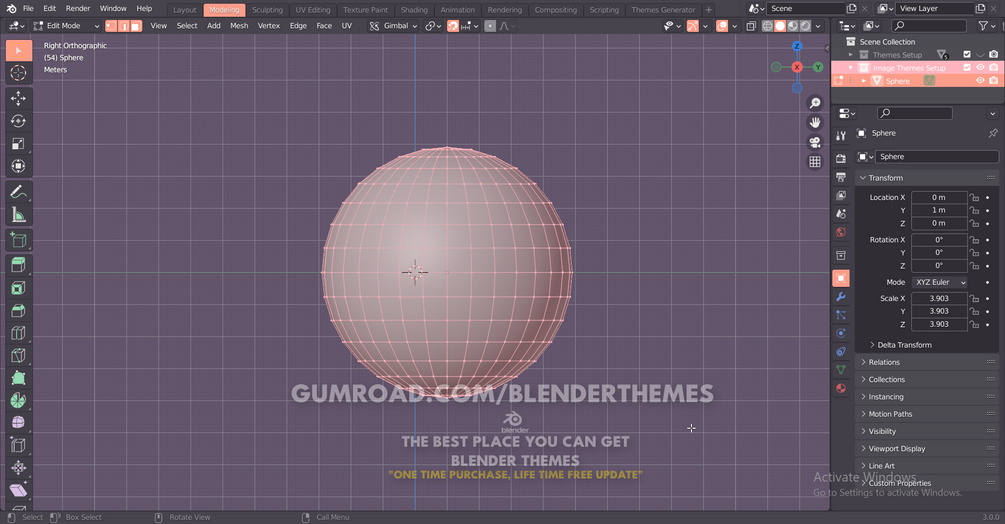Select the Shrink/Fatten tool
The image size is (1005, 524).
(x=19, y=468)
